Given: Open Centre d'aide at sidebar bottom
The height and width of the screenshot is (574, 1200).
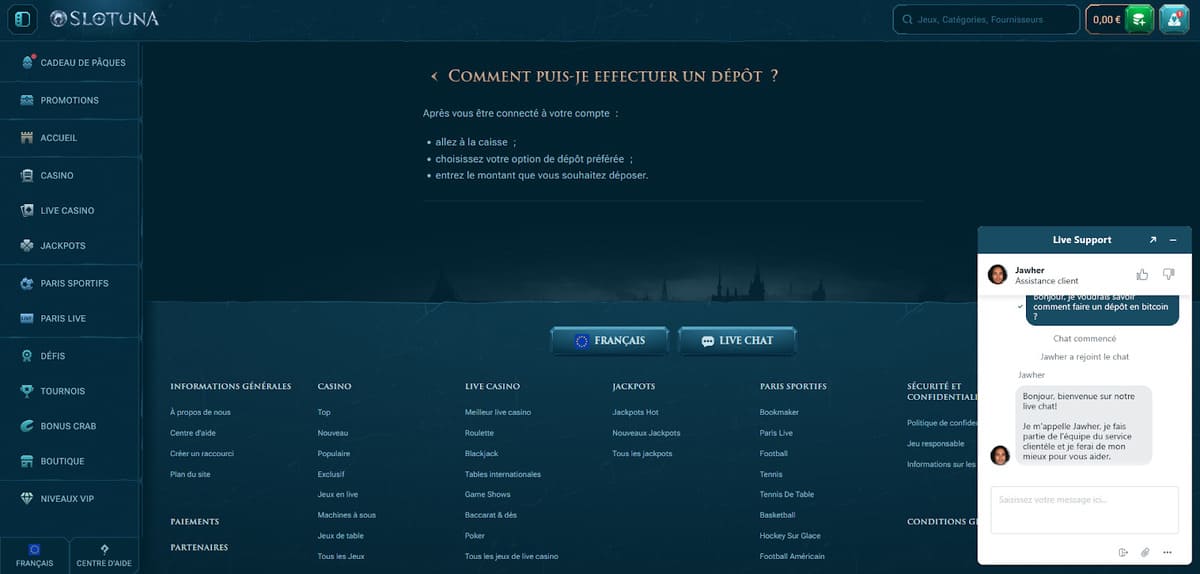Looking at the screenshot, I should [104, 556].
